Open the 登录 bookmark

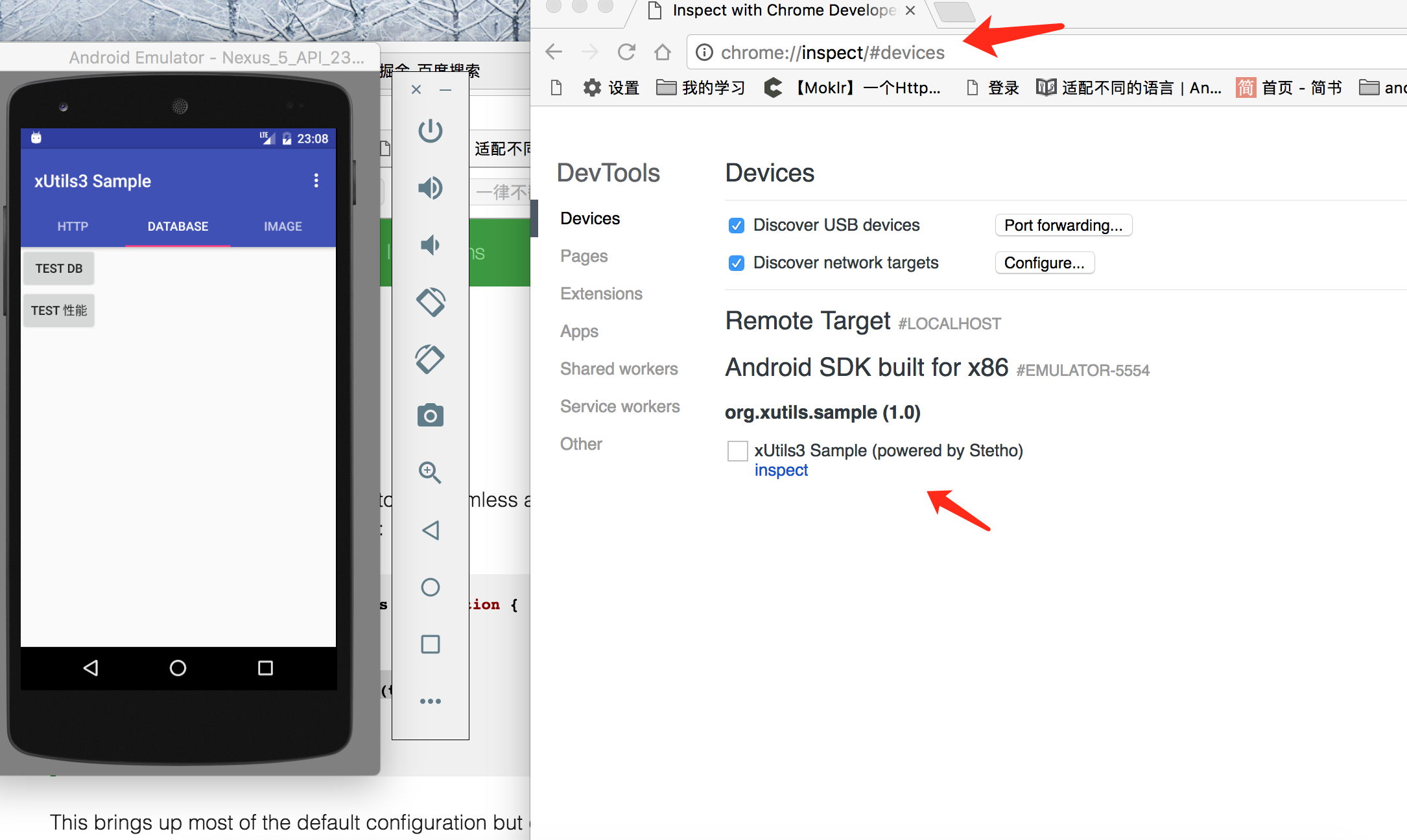[x=993, y=87]
